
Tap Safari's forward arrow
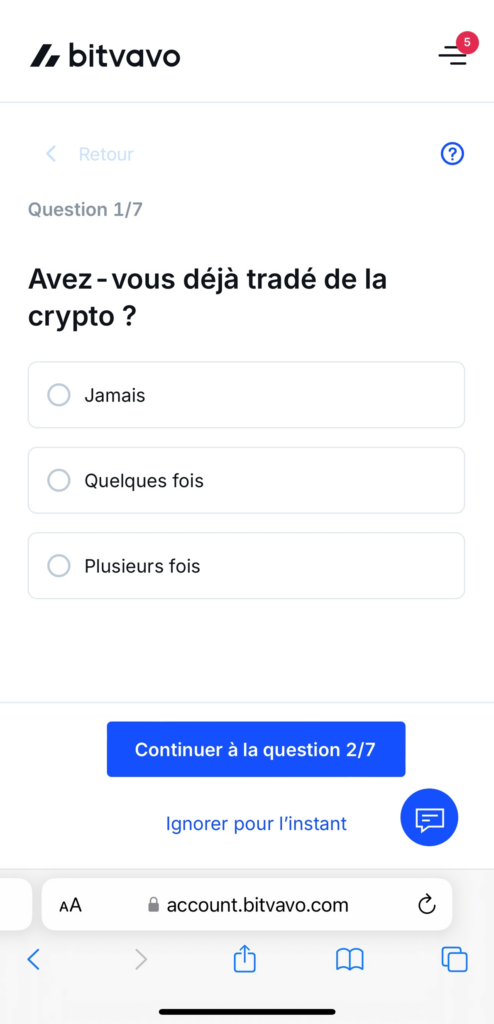(x=140, y=959)
